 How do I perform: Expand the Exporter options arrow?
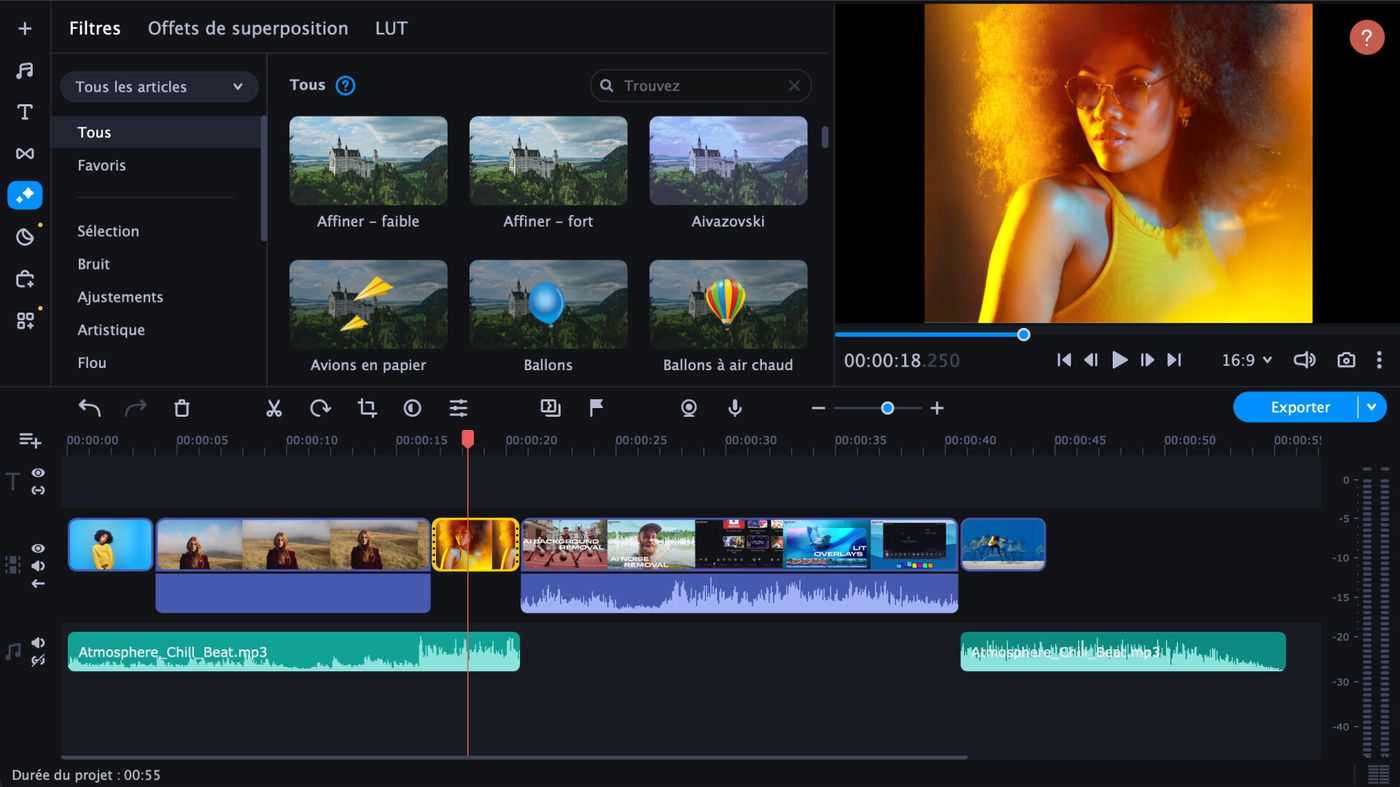tap(1372, 407)
